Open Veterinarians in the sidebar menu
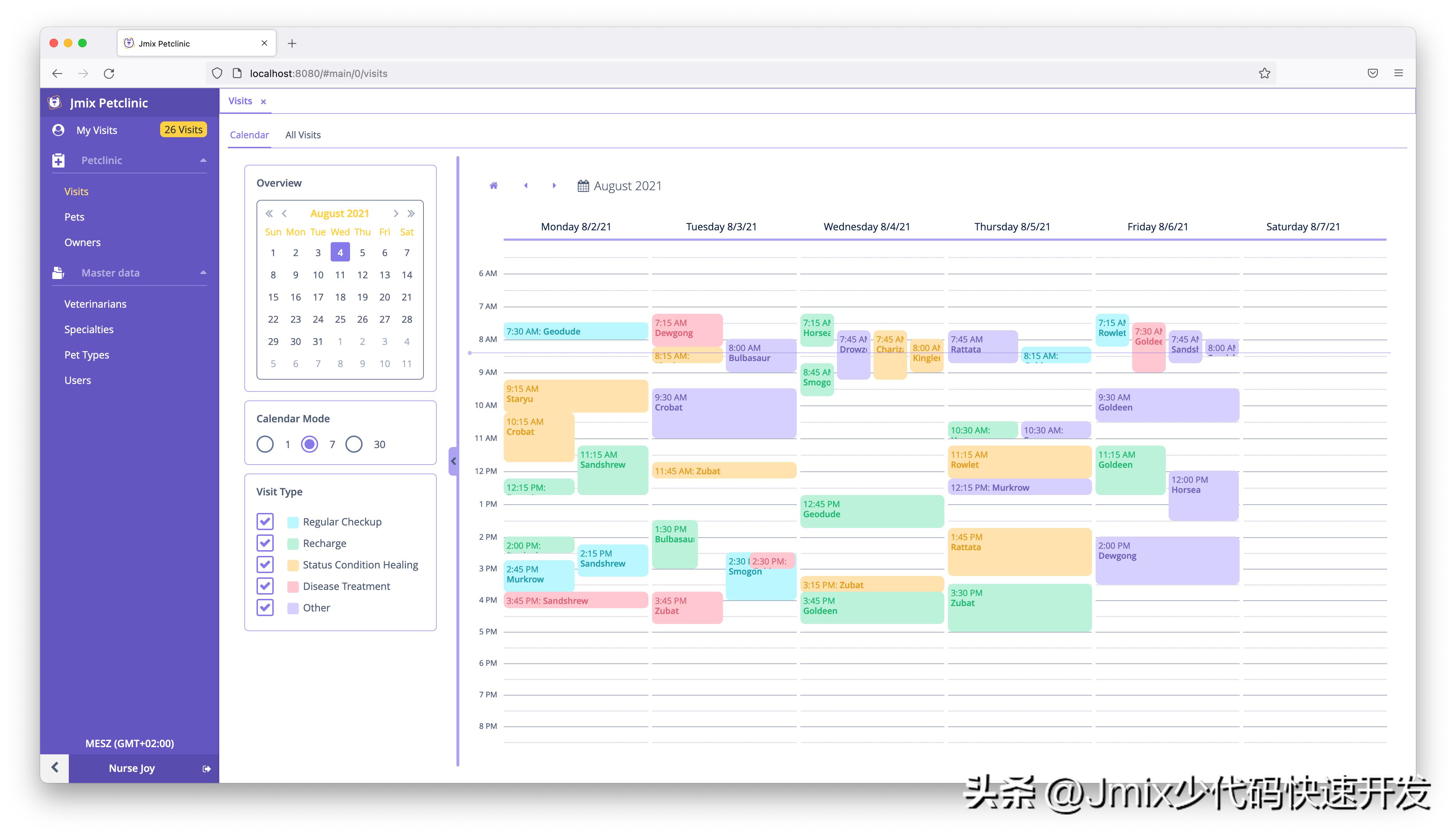The width and height of the screenshot is (1456, 836). (x=95, y=304)
